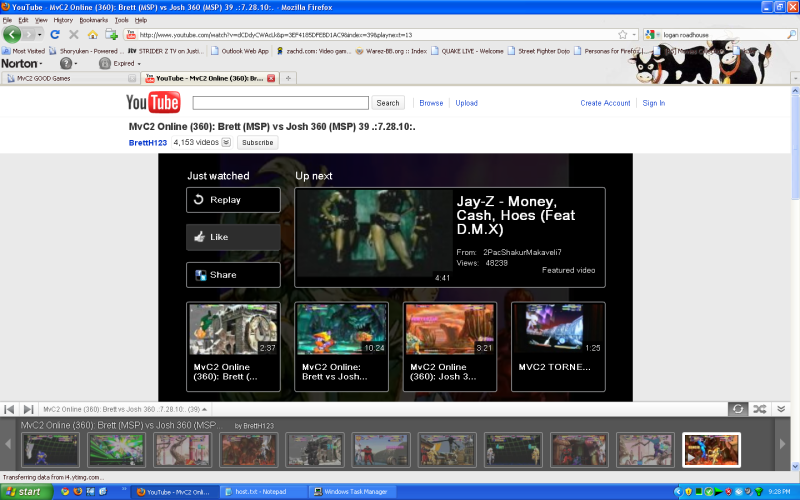Open the Most Visited bookmark
Screen dimensions: 800x500
[x=24, y=51]
